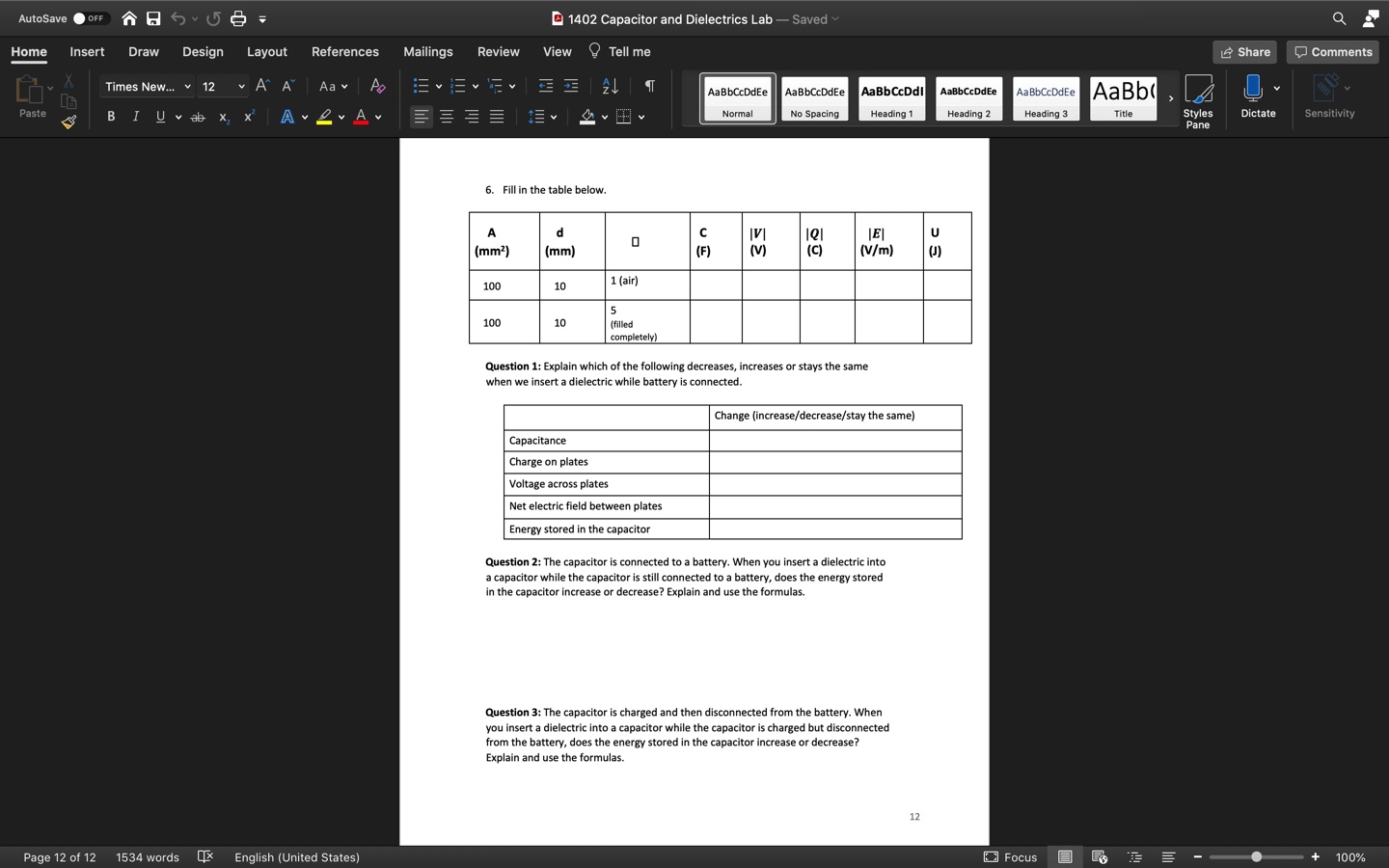Apply superscript formatting

[x=249, y=117]
